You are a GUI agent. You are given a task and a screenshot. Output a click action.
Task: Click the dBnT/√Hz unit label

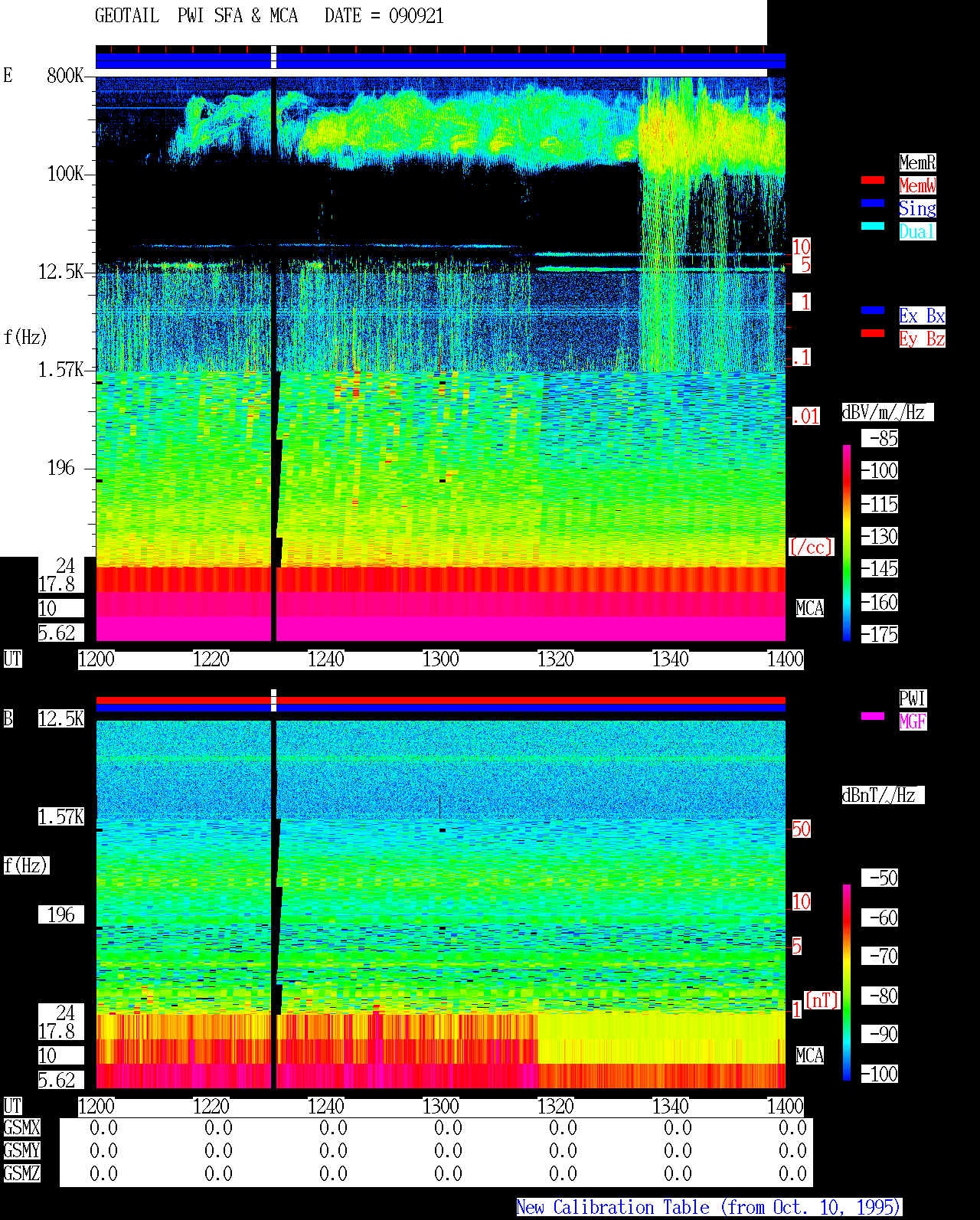point(883,795)
